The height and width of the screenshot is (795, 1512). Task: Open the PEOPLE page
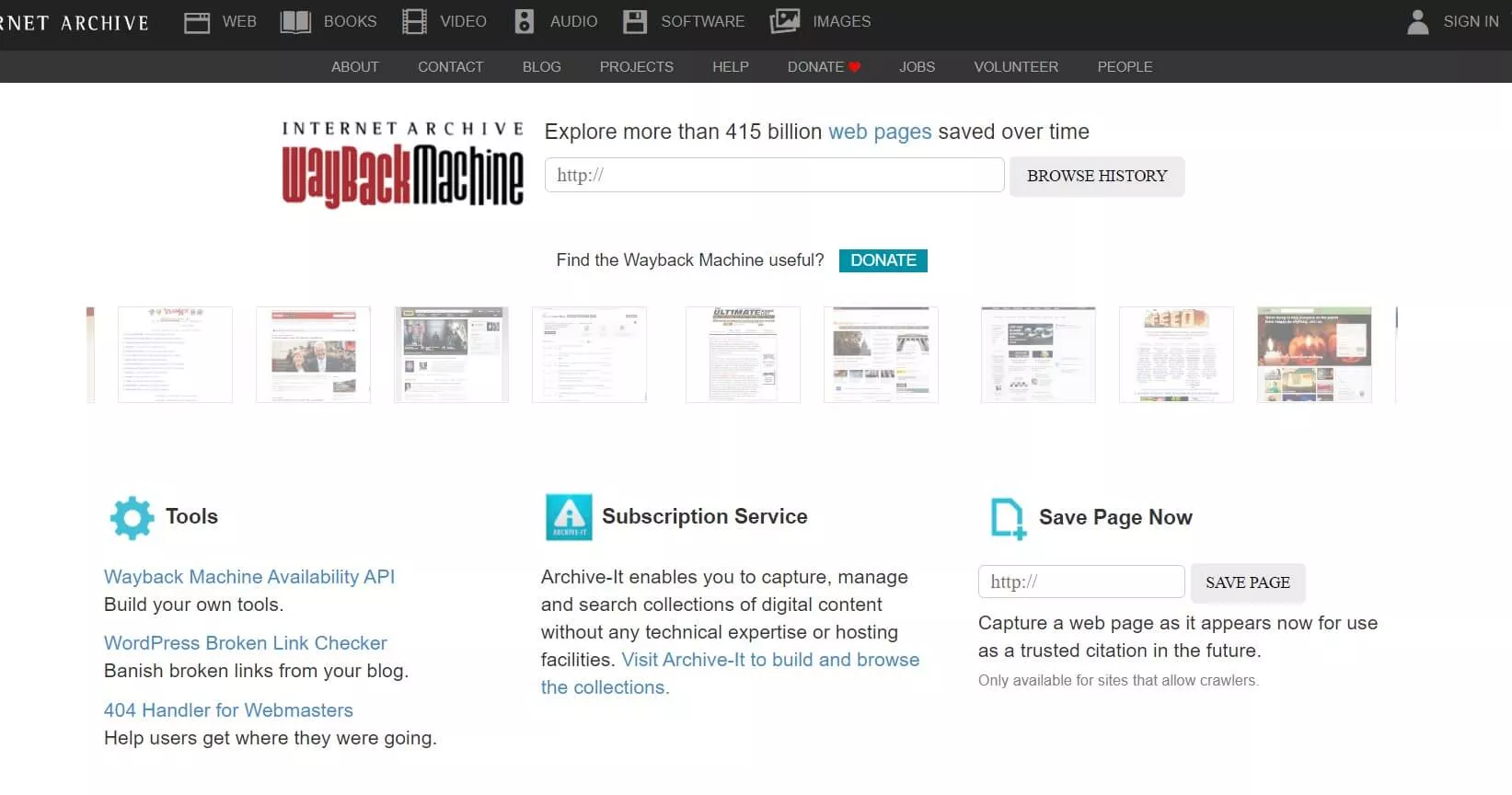[x=1125, y=67]
